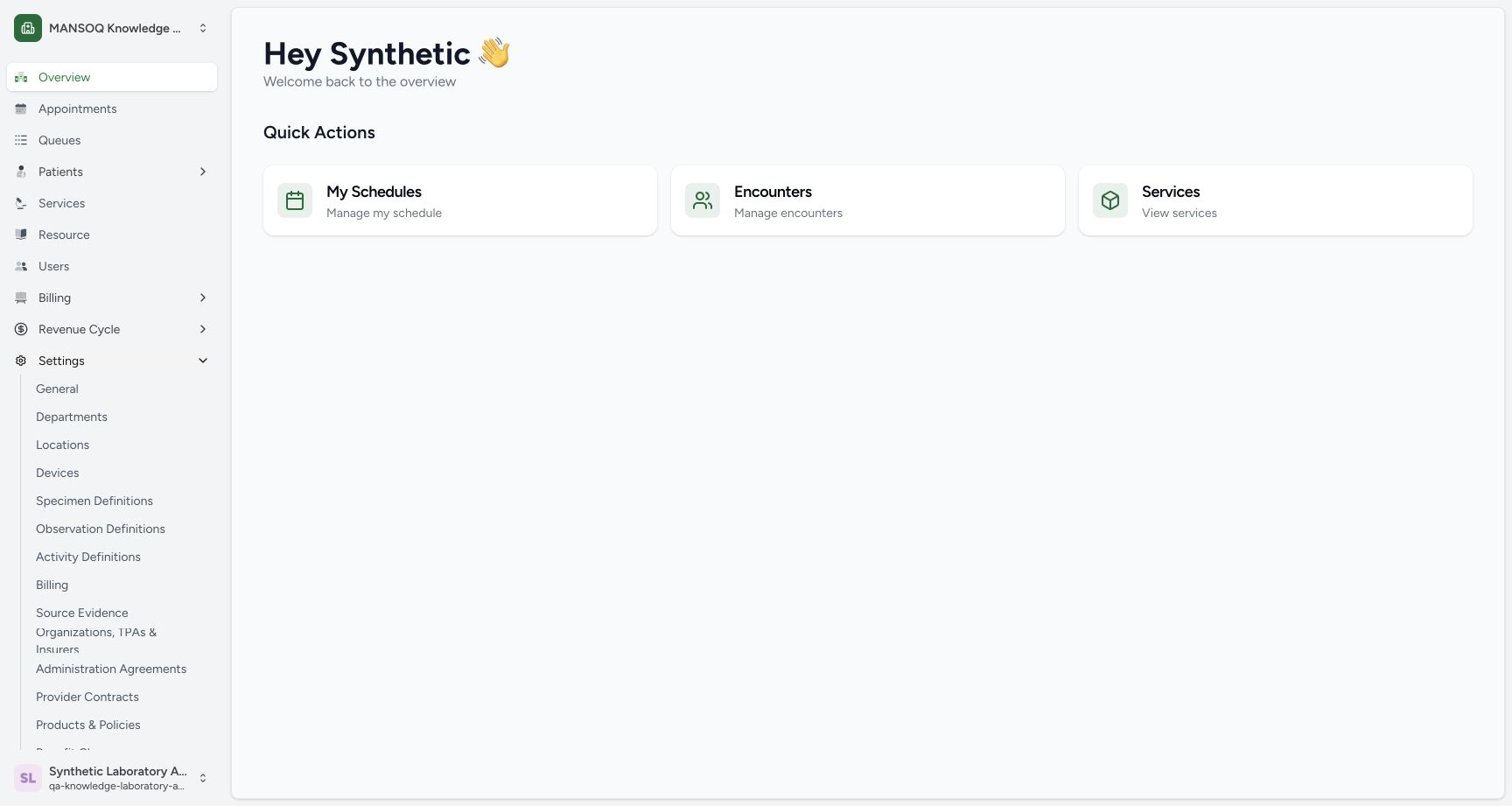
Task: Click the Appointments calendar icon in sidebar
Action: pyautogui.click(x=21, y=109)
